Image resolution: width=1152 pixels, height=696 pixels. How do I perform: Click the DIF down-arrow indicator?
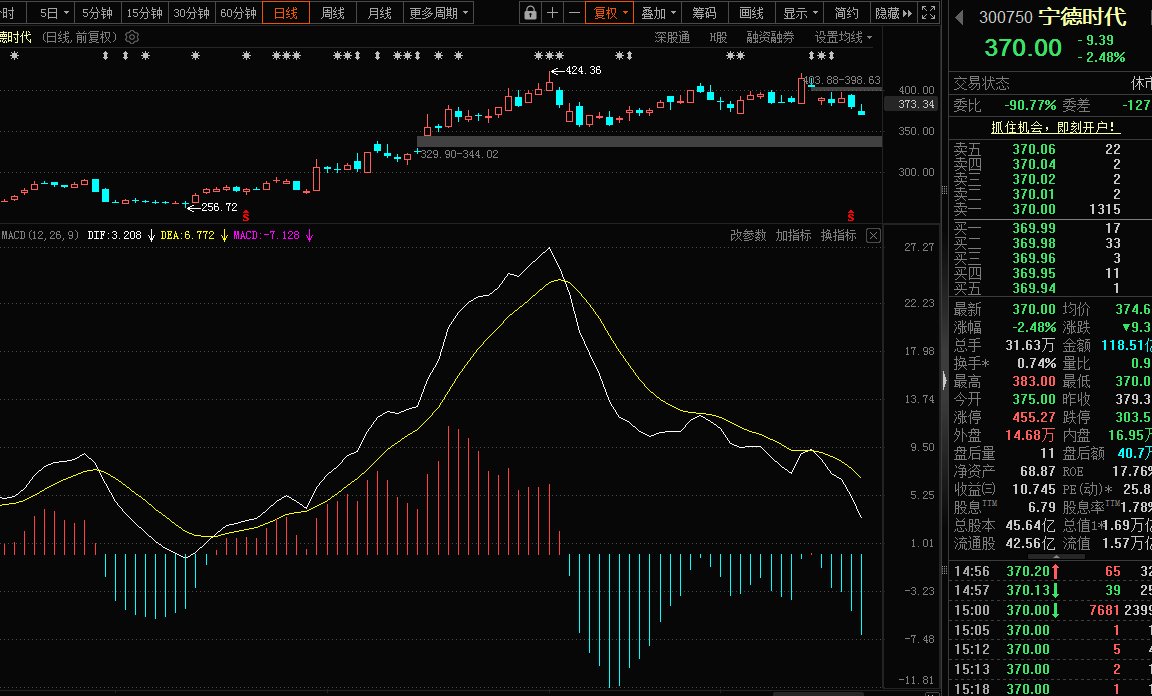151,235
